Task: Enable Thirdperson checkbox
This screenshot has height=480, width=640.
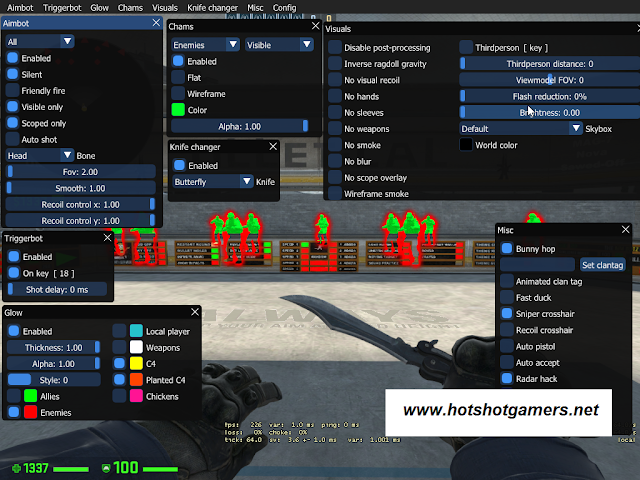Action: coord(466,47)
